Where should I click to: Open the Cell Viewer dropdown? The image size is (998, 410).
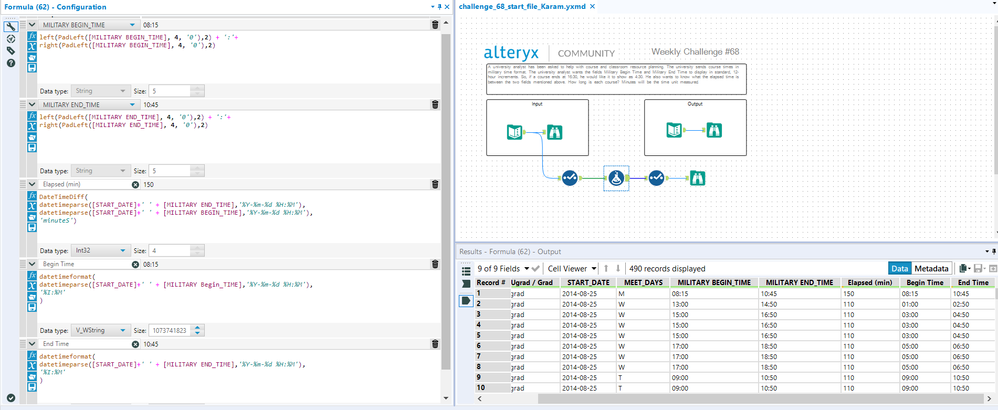(573, 269)
